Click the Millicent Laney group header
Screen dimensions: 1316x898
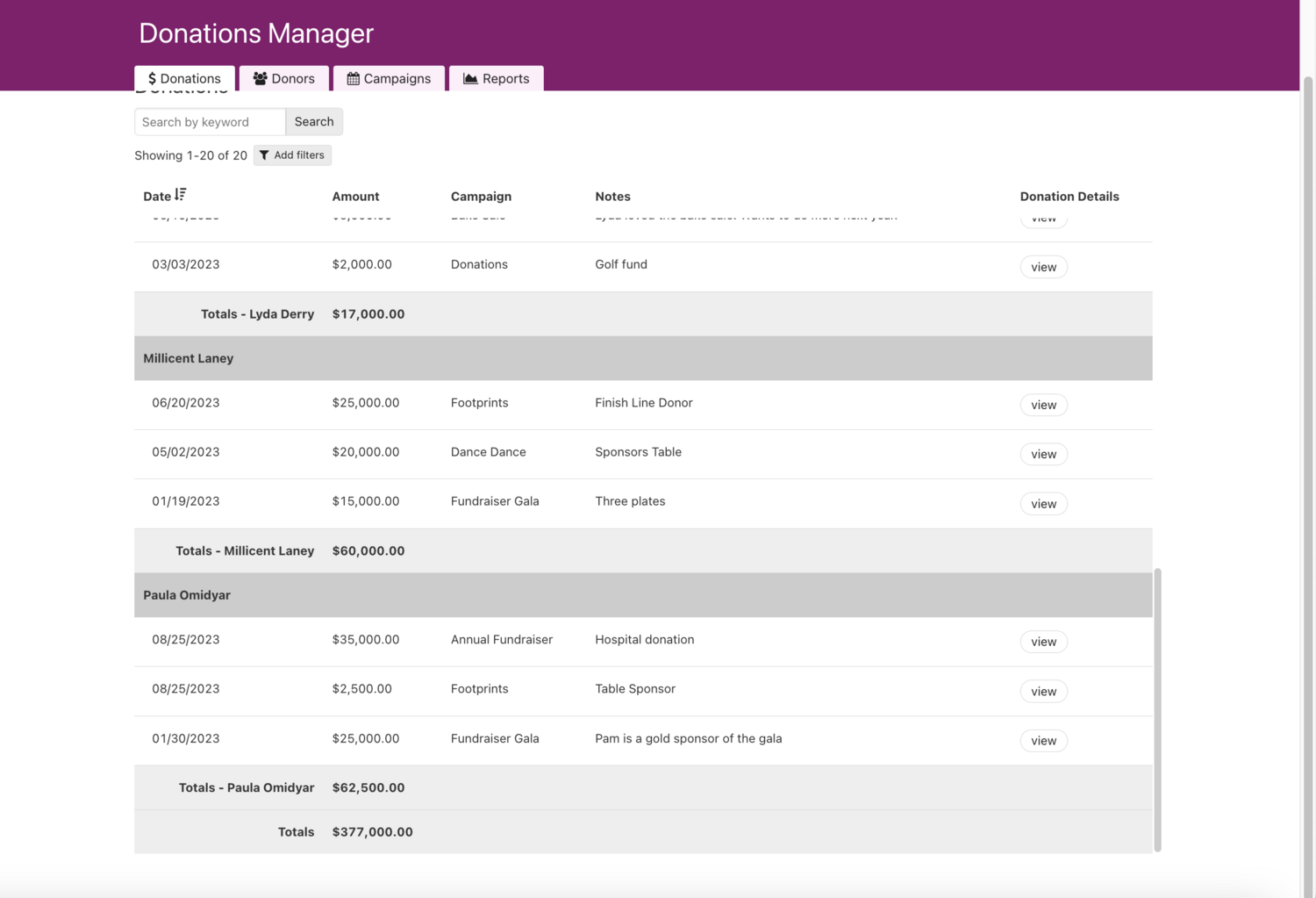[189, 358]
